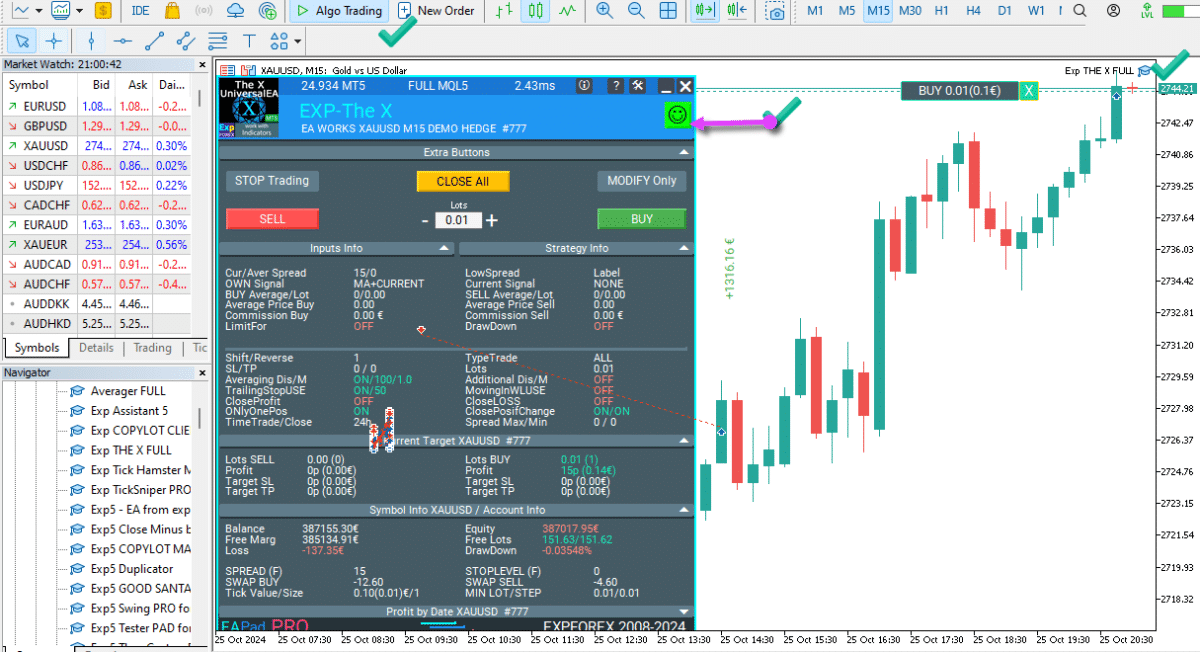
Task: Select the trendline drawing tool
Action: click(154, 41)
